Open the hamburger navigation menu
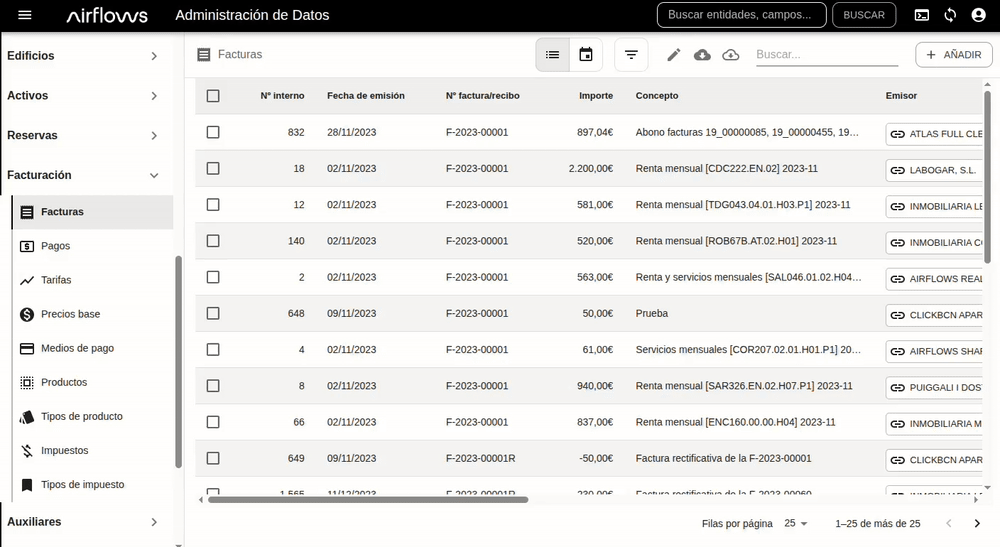1000x547 pixels. (x=25, y=15)
